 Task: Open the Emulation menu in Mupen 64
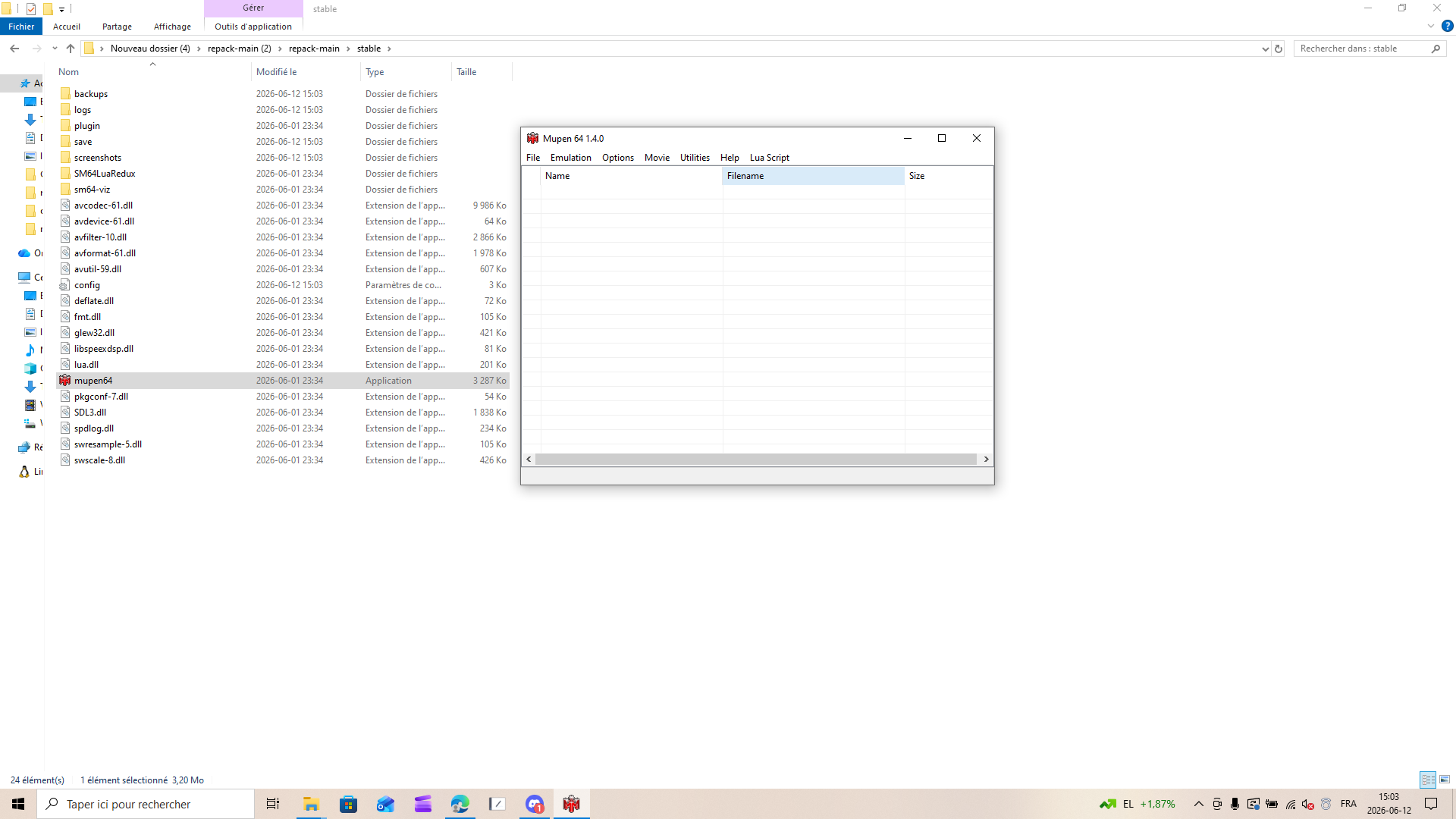[x=571, y=158]
